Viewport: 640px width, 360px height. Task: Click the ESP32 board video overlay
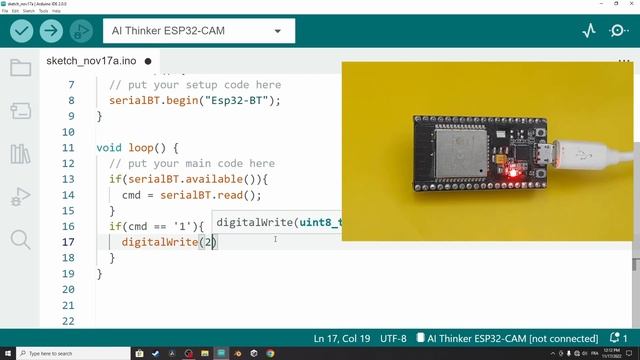(x=487, y=151)
